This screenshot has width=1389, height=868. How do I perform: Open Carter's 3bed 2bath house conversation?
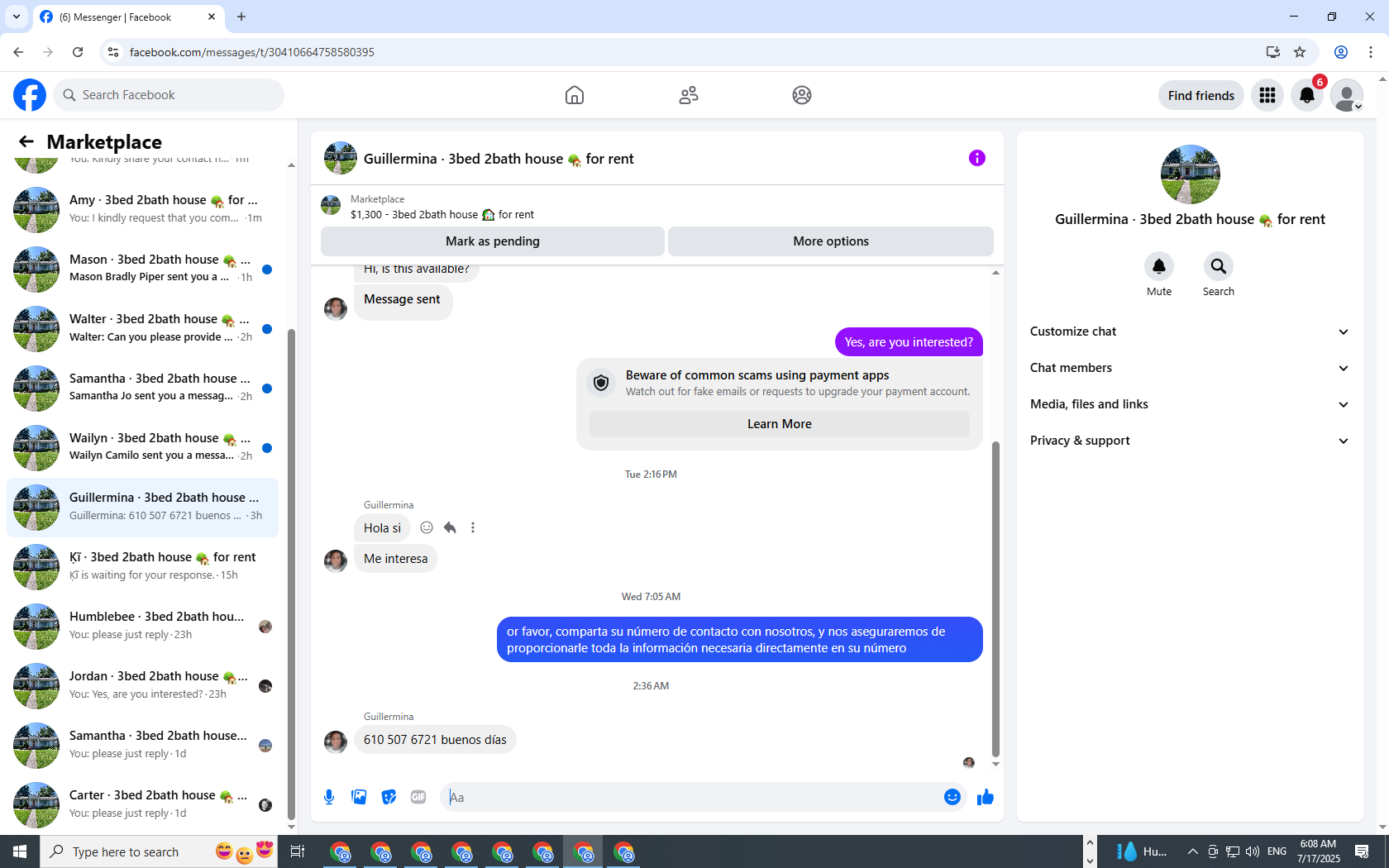[x=142, y=804]
